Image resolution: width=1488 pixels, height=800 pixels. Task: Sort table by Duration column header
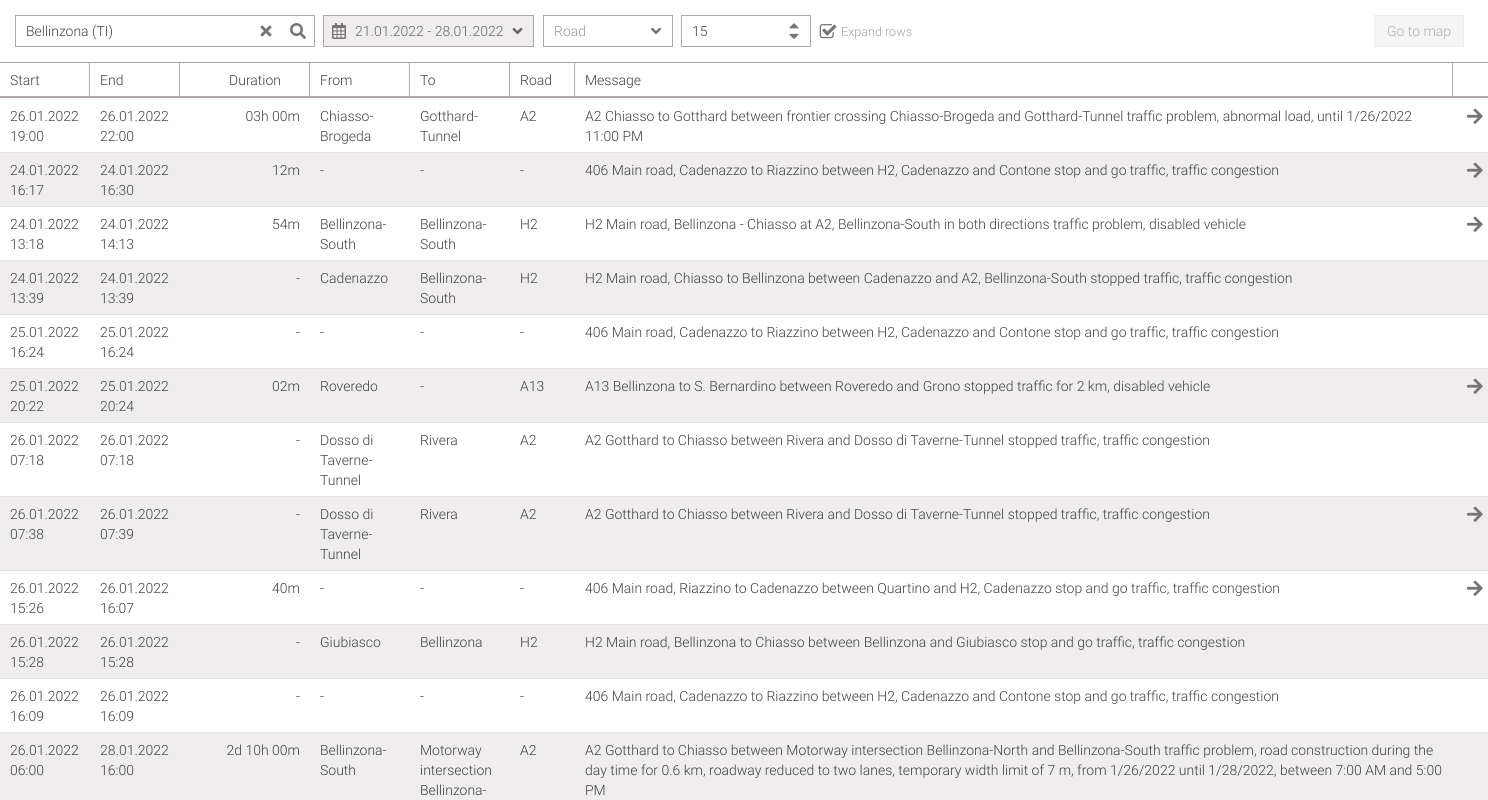254,80
